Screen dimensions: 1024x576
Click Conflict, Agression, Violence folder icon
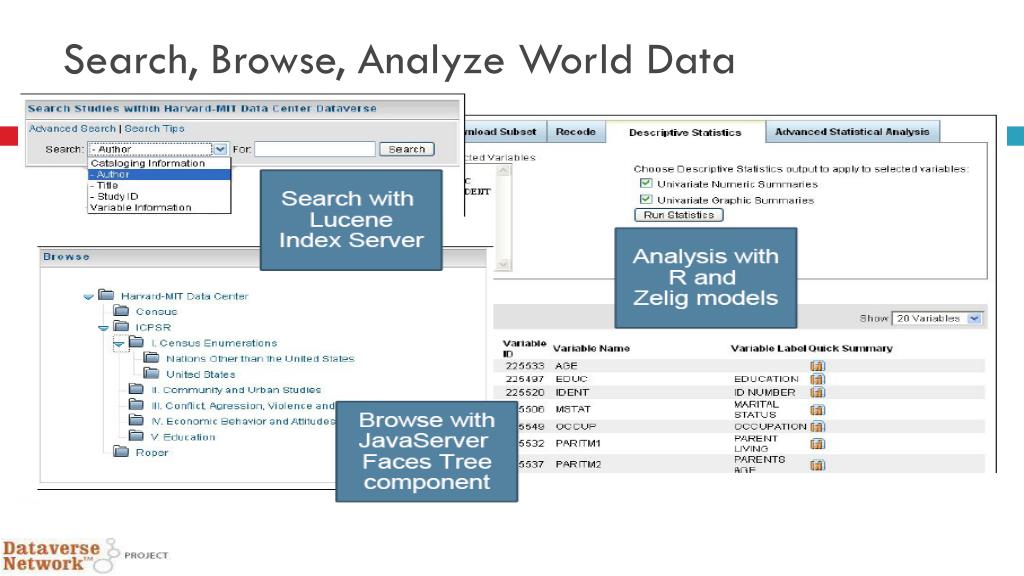[136, 405]
